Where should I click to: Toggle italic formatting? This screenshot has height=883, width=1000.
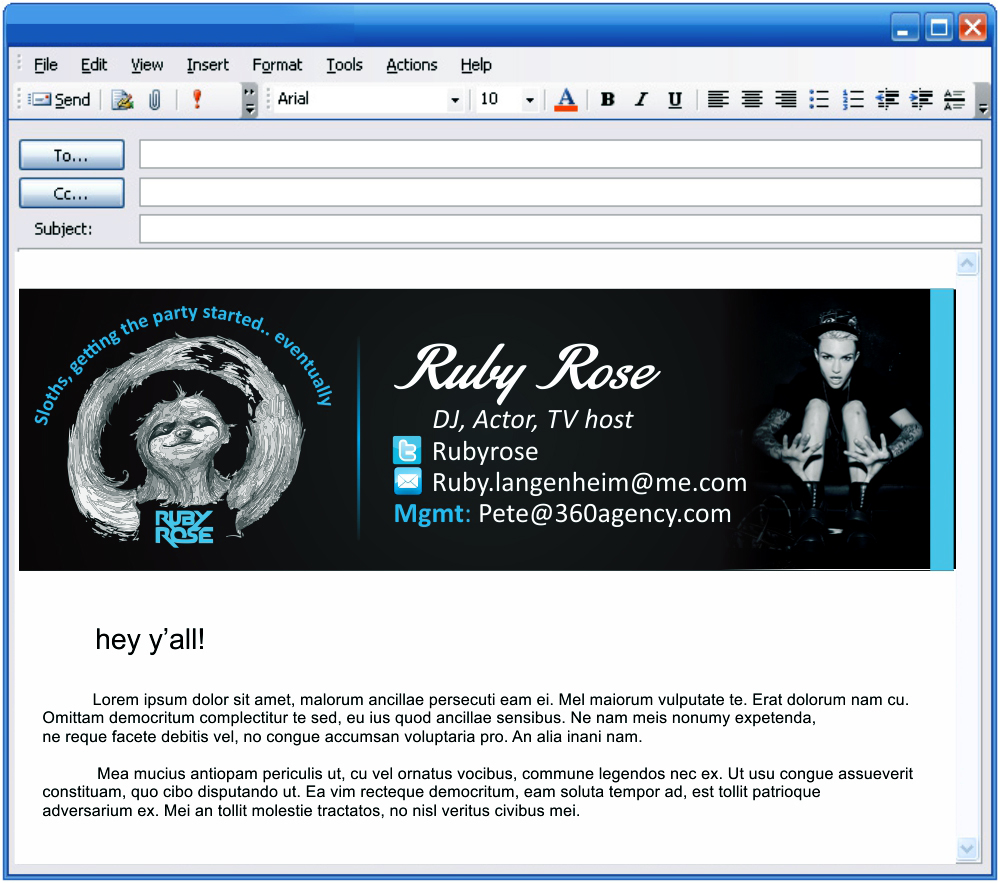[641, 99]
